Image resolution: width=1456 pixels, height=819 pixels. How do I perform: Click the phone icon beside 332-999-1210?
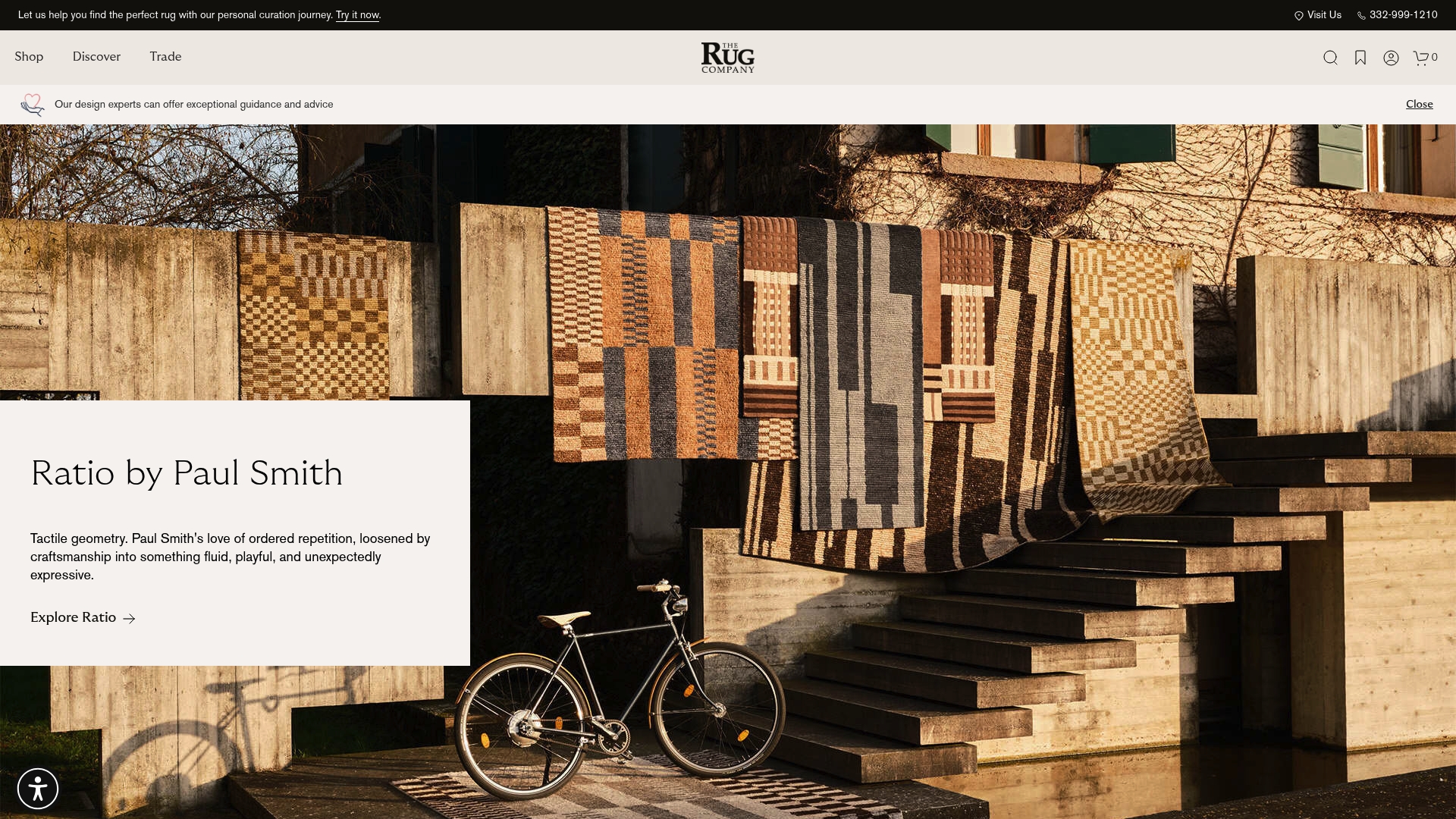coord(1361,15)
